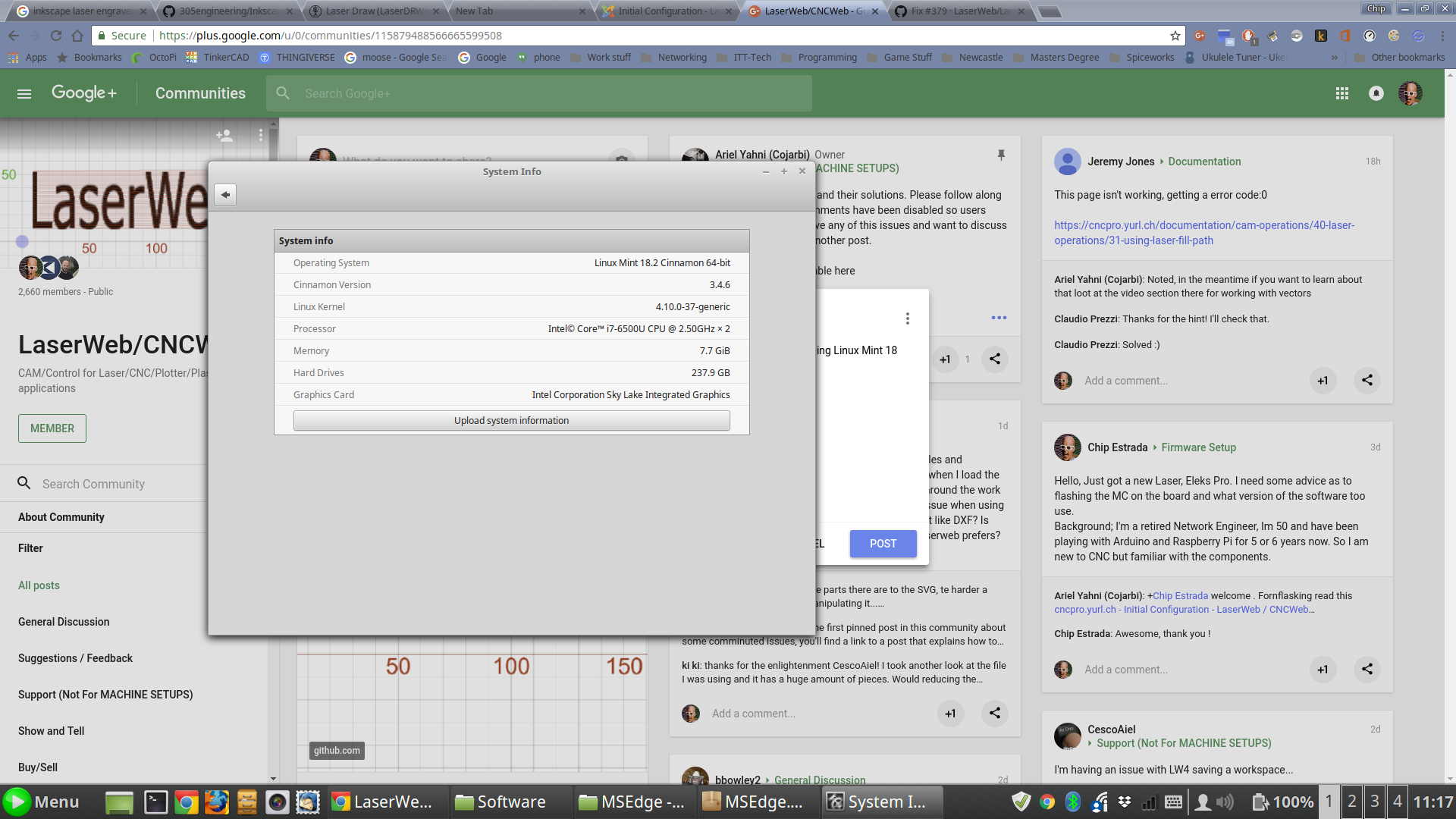Image resolution: width=1456 pixels, height=819 pixels.
Task: Click the sidebar scrollbar down arrow
Action: (x=273, y=779)
